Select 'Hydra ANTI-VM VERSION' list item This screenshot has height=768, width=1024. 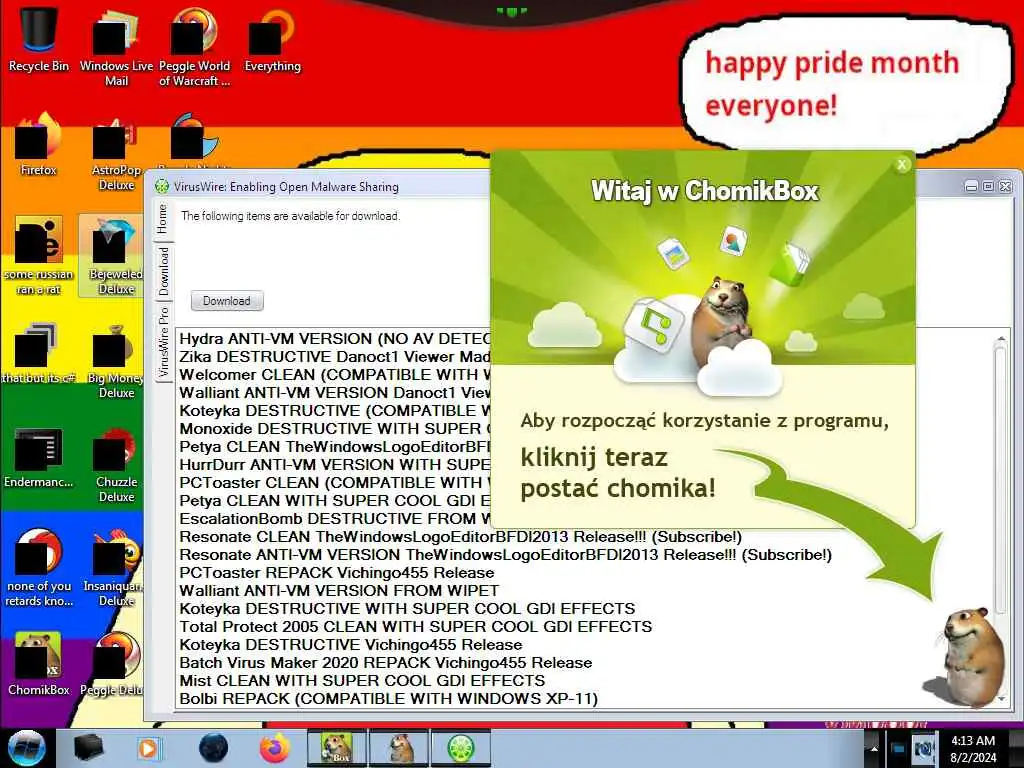334,339
